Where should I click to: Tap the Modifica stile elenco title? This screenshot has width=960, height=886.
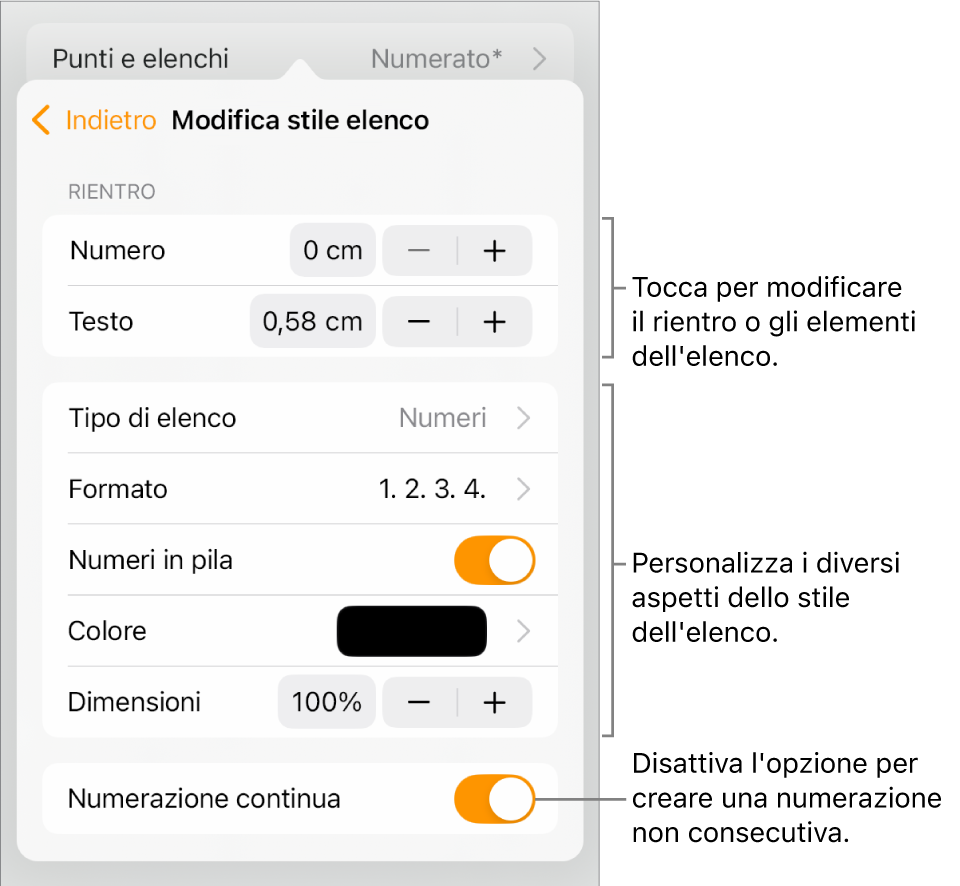click(x=300, y=120)
